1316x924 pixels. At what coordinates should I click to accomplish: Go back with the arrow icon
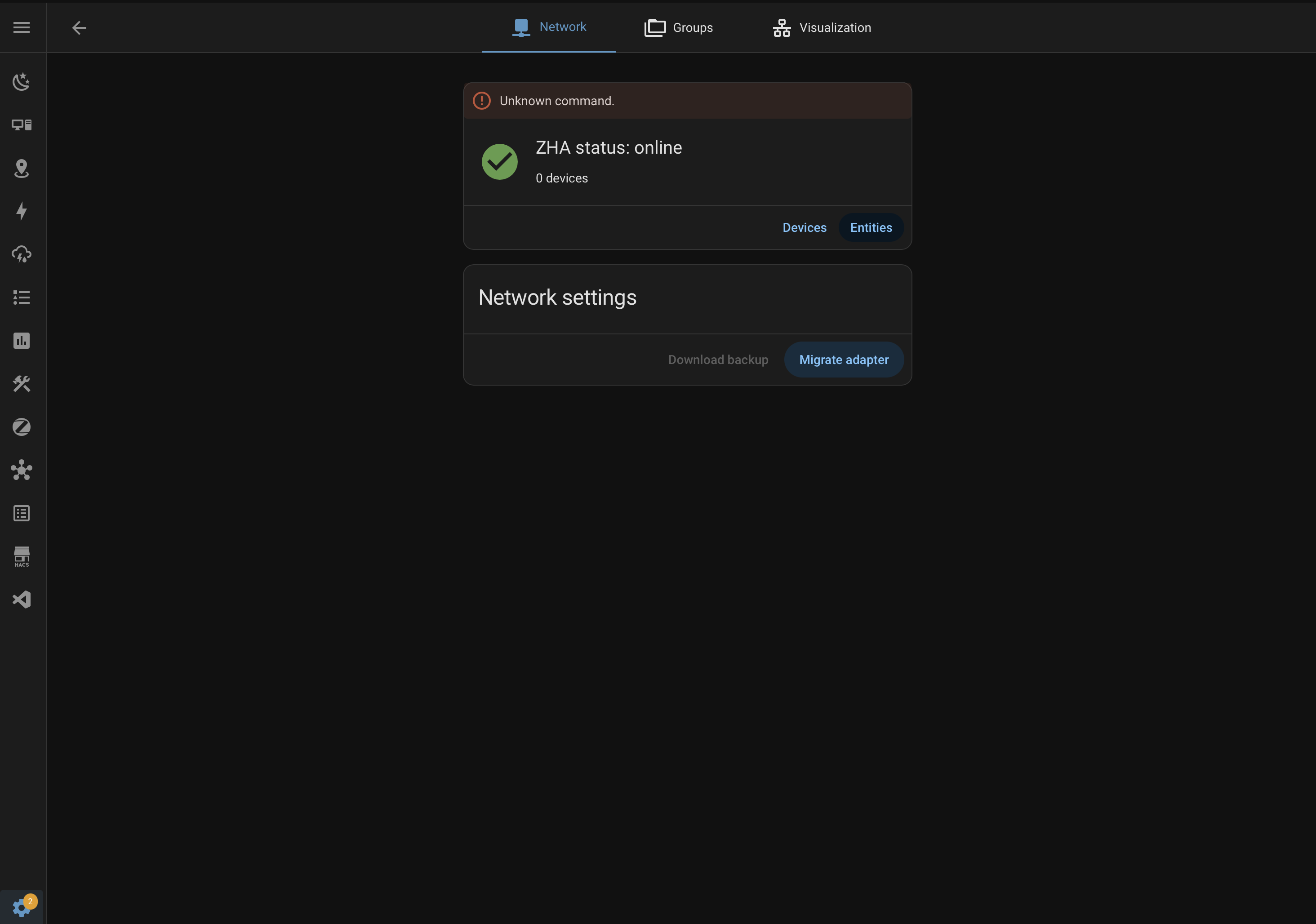coord(79,27)
